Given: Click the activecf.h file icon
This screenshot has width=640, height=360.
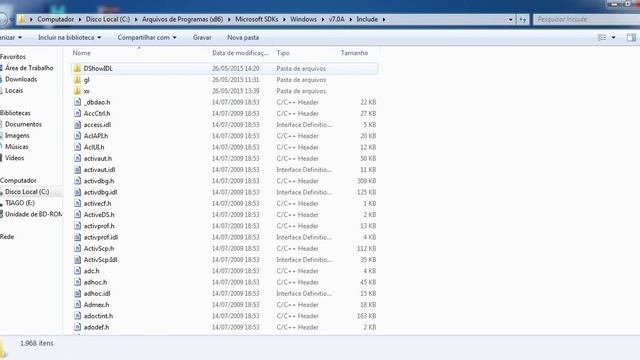Looking at the screenshot, I should (x=77, y=203).
